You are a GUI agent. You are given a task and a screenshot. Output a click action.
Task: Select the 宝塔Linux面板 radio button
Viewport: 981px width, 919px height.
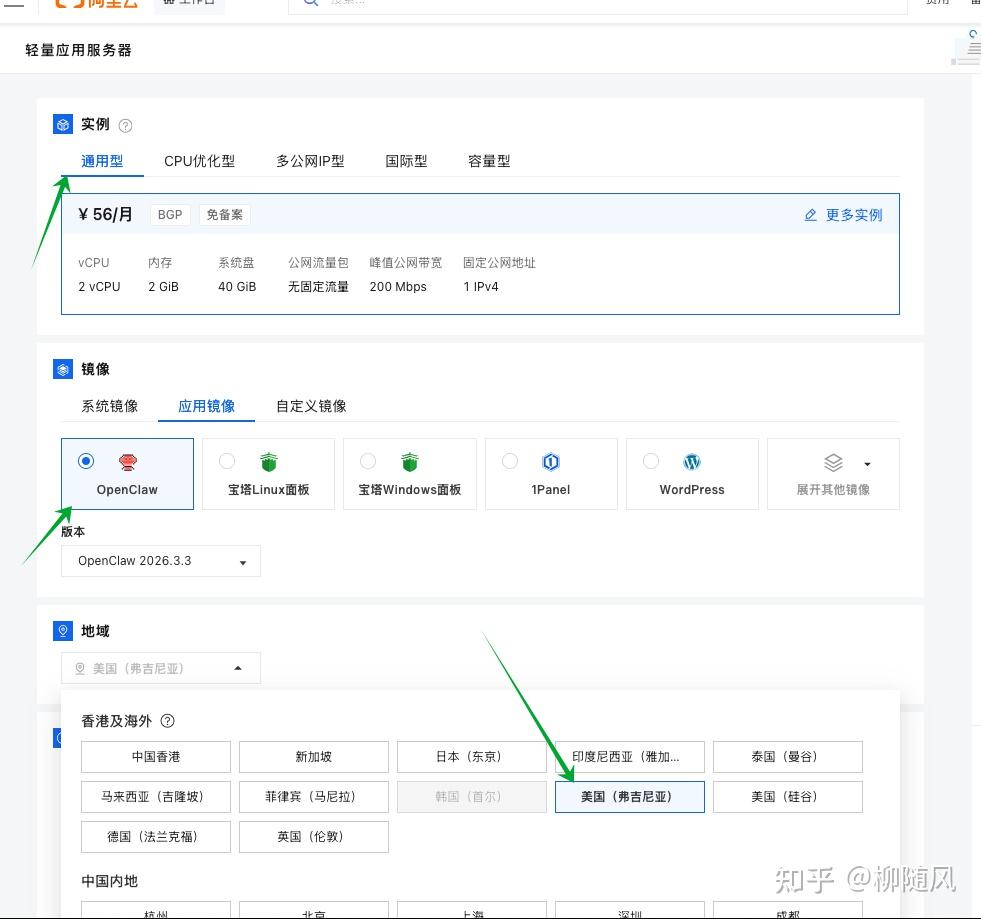coord(227,461)
